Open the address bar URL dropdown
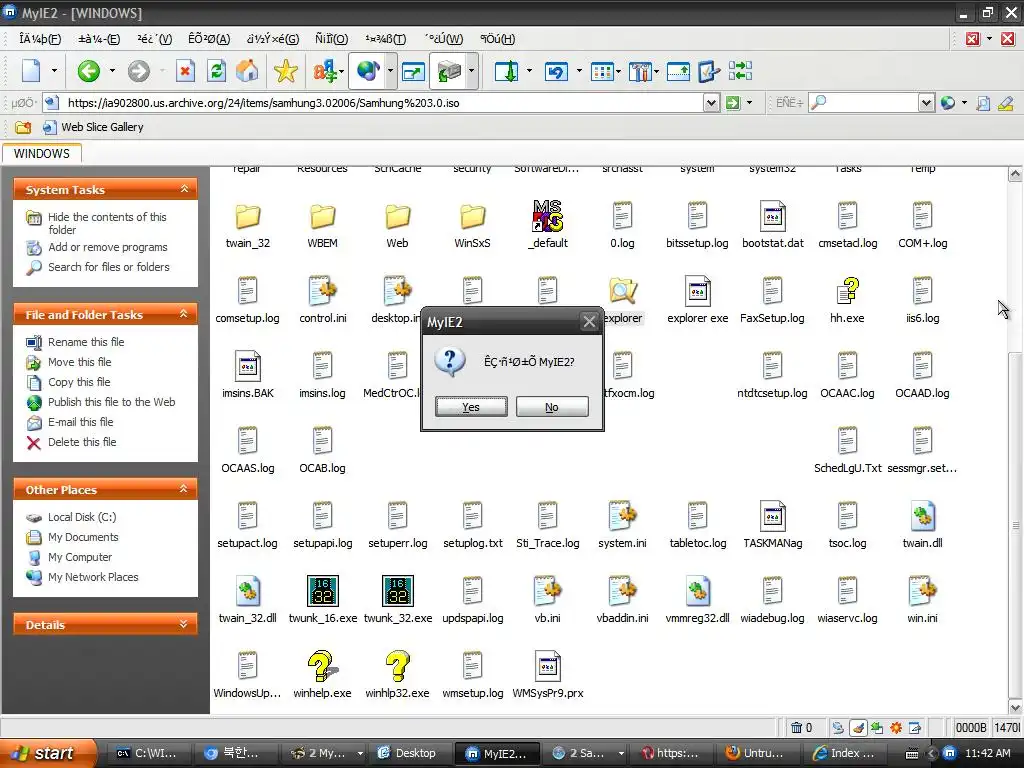 [711, 103]
